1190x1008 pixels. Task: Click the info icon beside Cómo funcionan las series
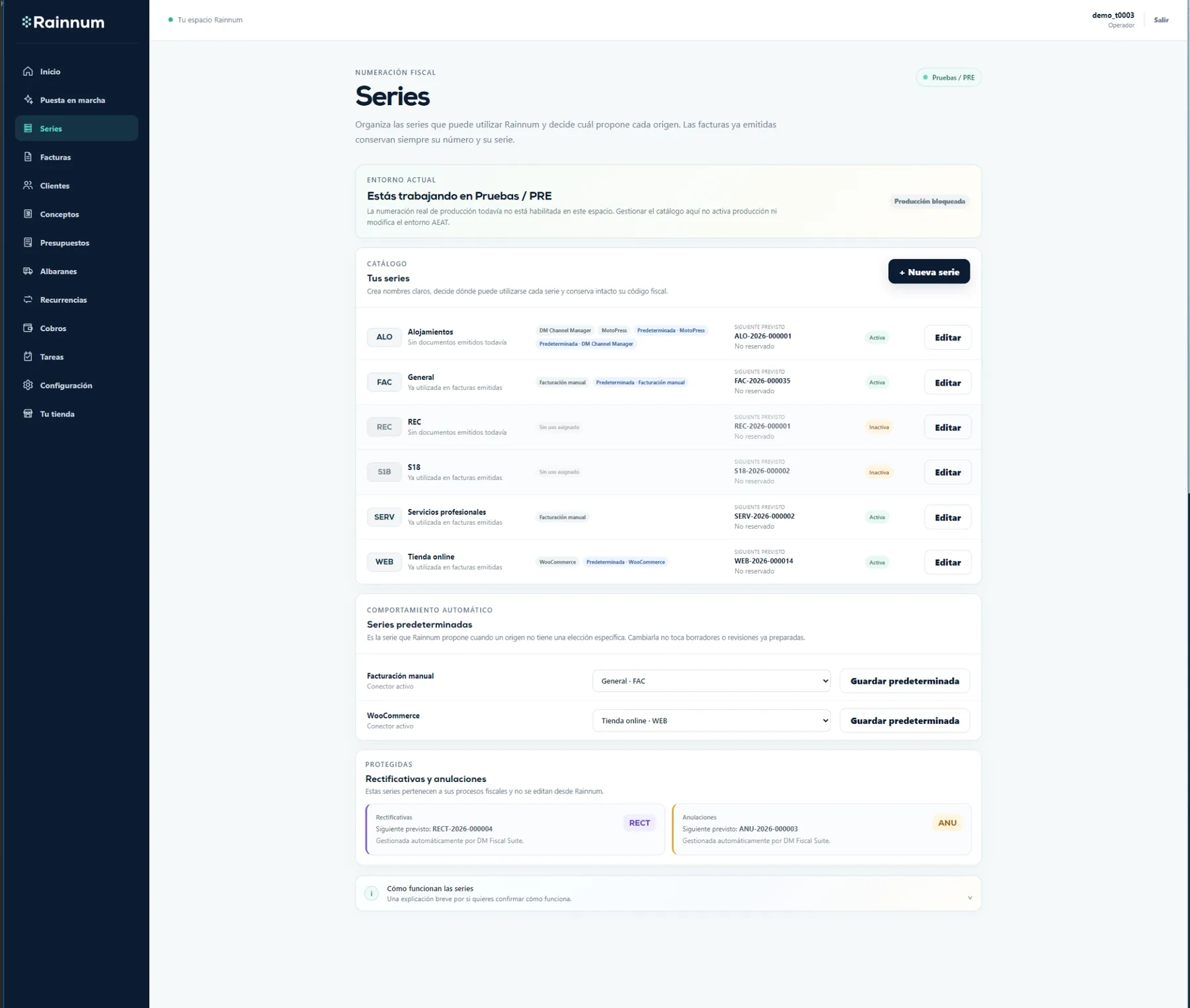click(x=372, y=893)
